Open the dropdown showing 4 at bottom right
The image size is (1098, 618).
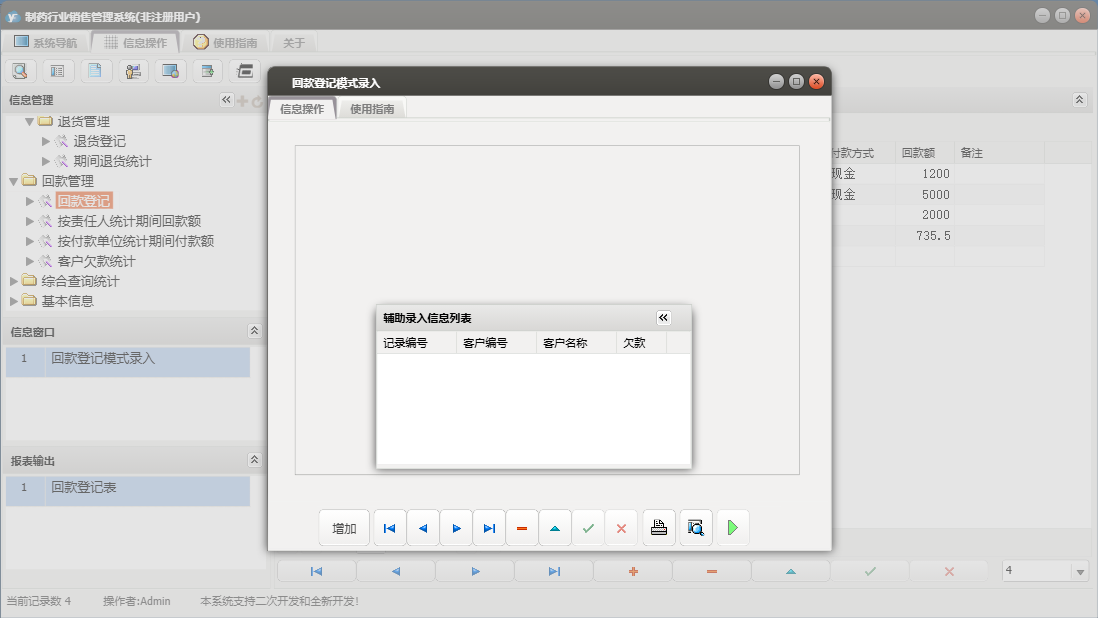pos(1080,571)
